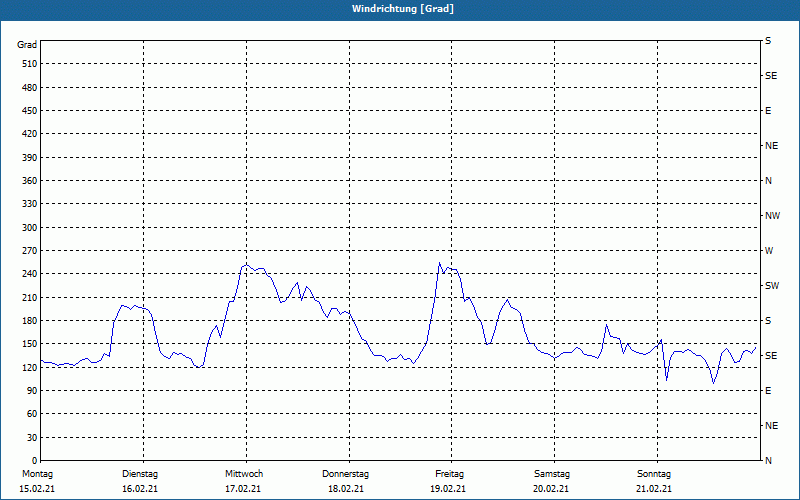Click the y-axis value 0
The height and width of the screenshot is (500, 800).
35,461
